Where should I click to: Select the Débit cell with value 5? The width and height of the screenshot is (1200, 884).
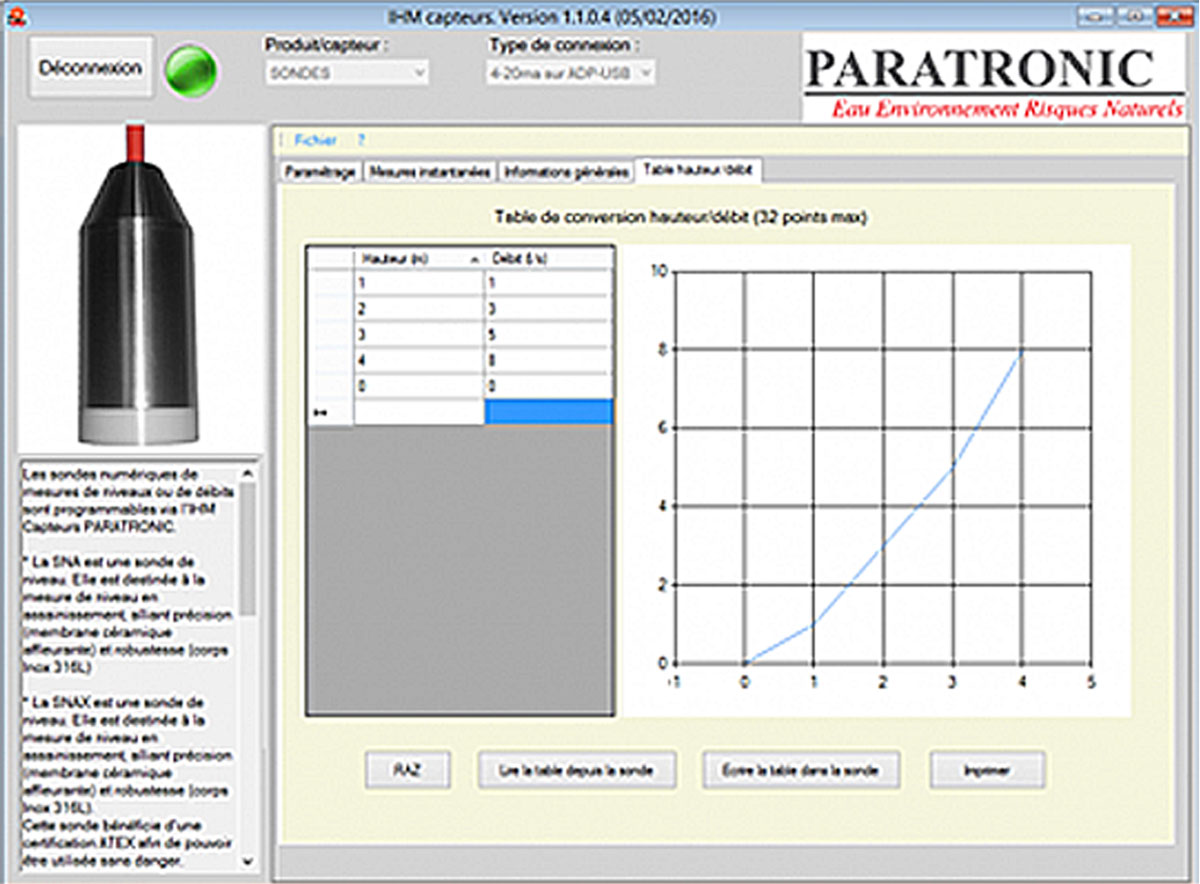click(548, 334)
